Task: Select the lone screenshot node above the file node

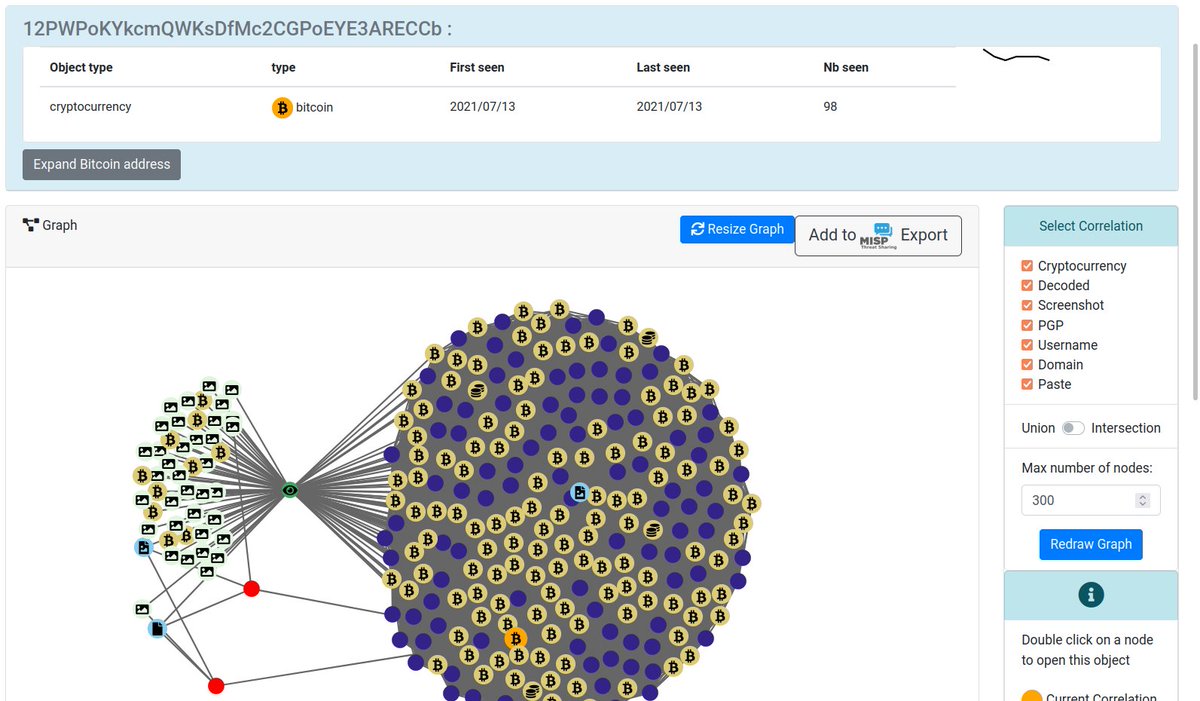Action: pos(142,609)
